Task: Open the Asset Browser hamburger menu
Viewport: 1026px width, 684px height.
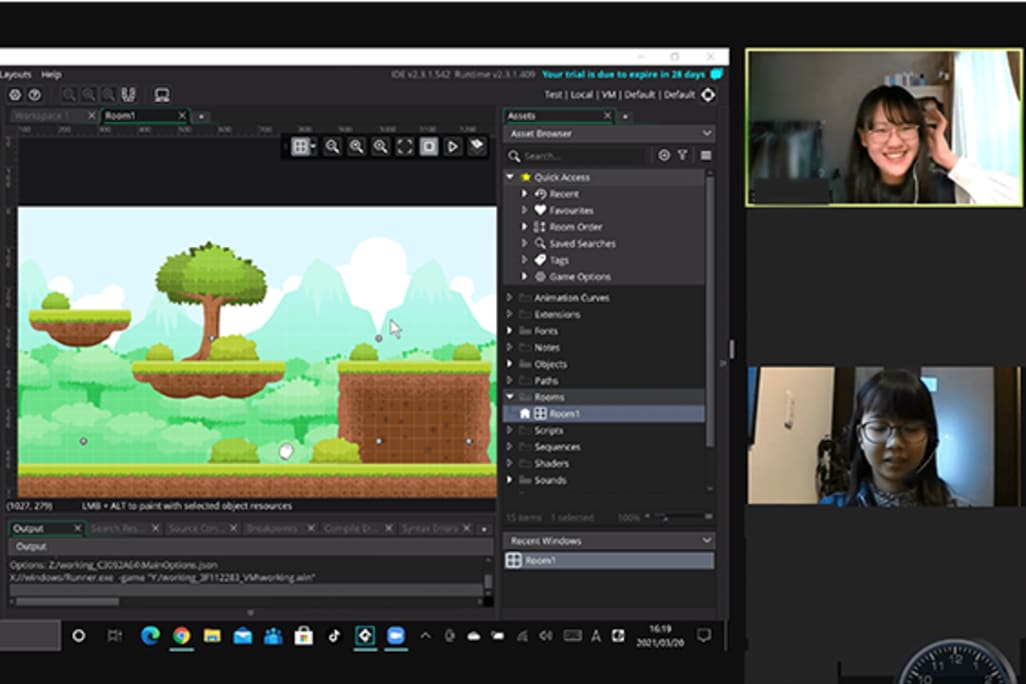Action: pyautogui.click(x=706, y=155)
